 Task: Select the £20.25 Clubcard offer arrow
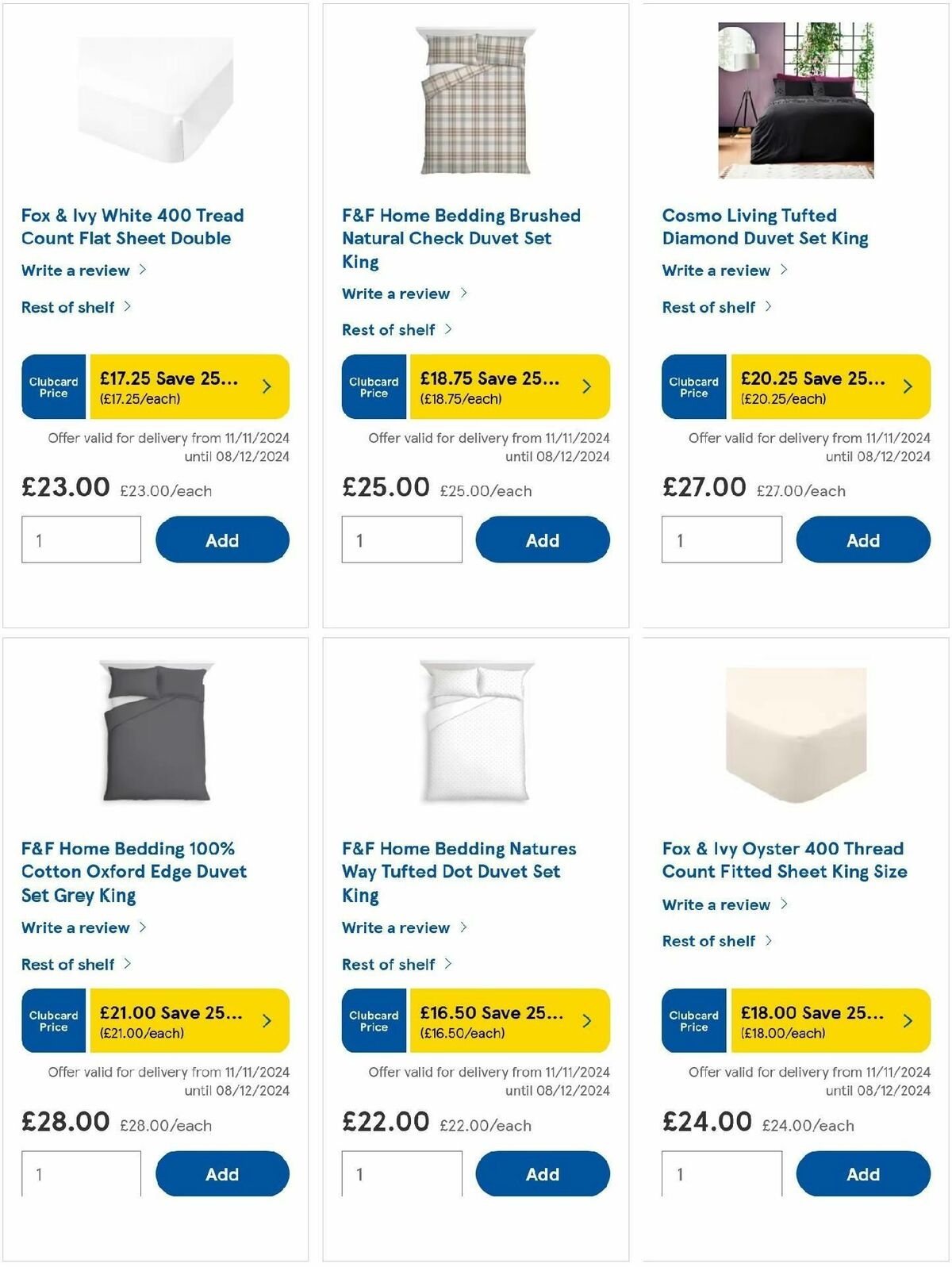pyautogui.click(x=906, y=386)
